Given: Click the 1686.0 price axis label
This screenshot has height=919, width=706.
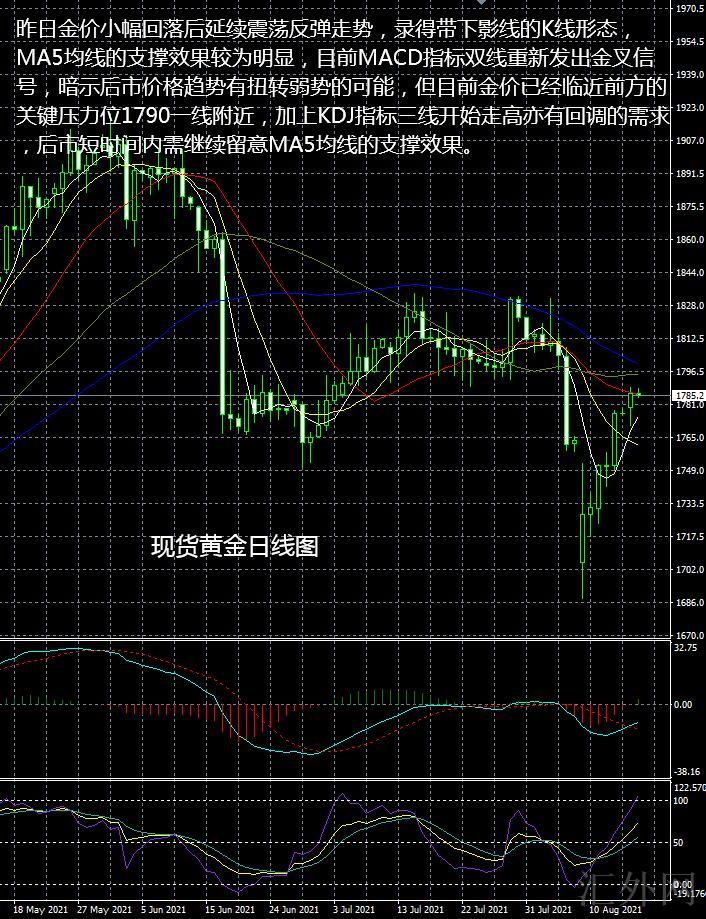Looking at the screenshot, I should click(690, 603).
